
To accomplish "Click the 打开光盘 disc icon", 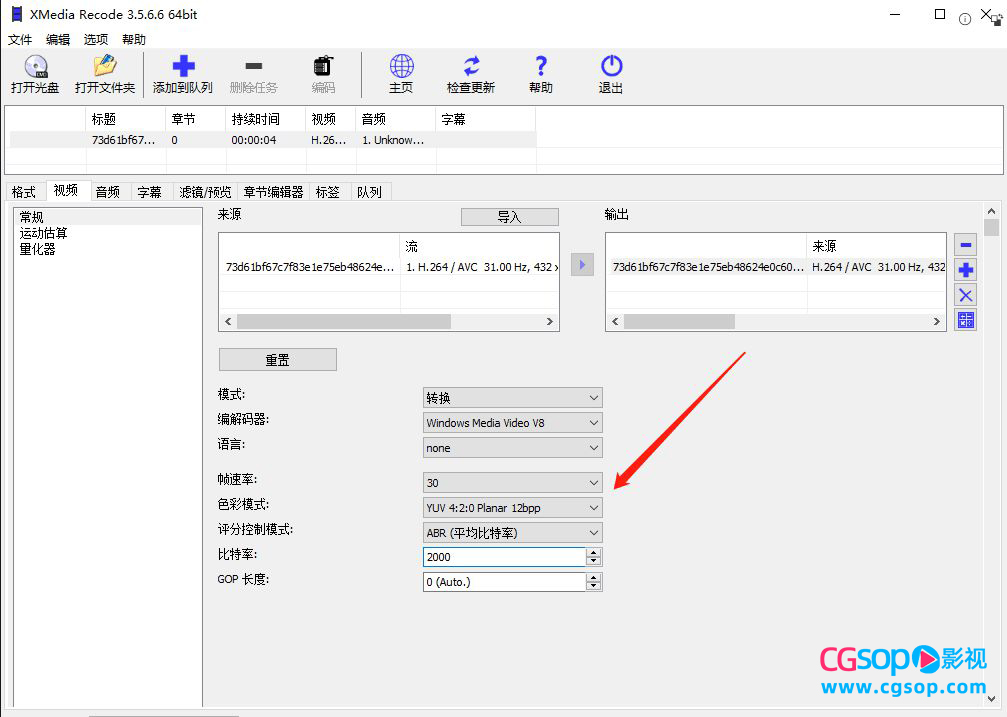I will click(x=35, y=67).
